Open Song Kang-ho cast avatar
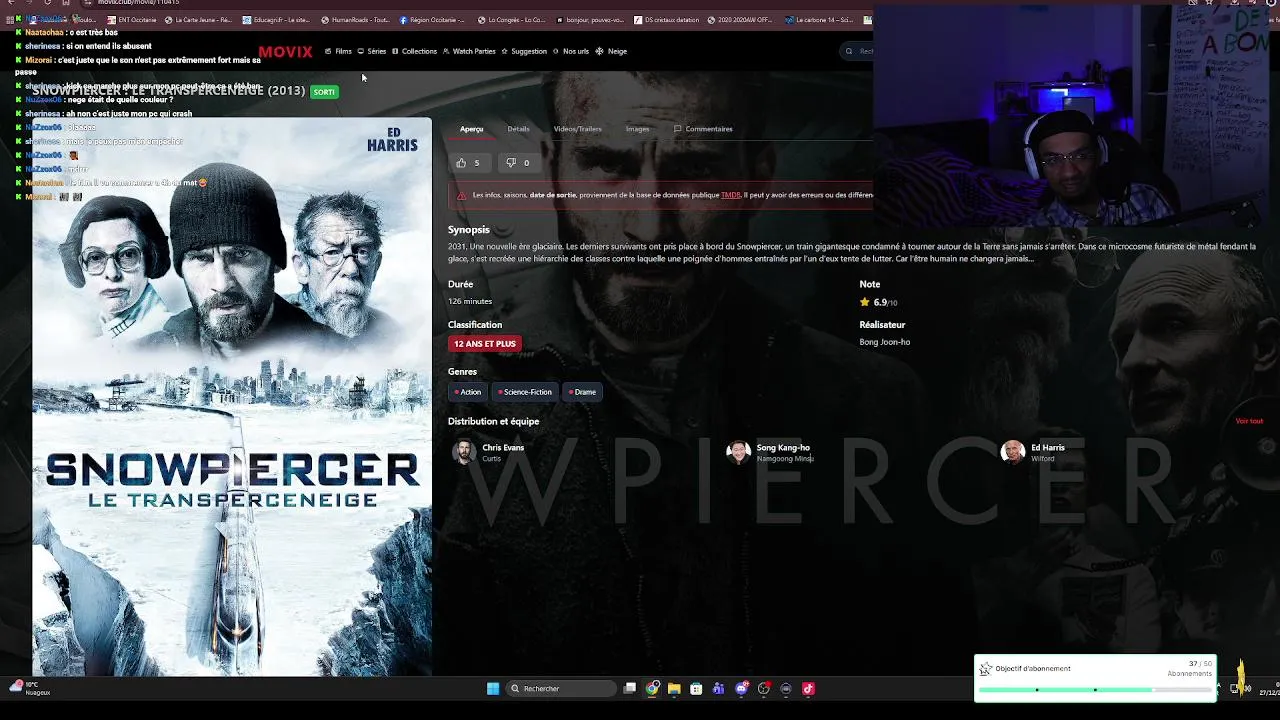 [738, 452]
